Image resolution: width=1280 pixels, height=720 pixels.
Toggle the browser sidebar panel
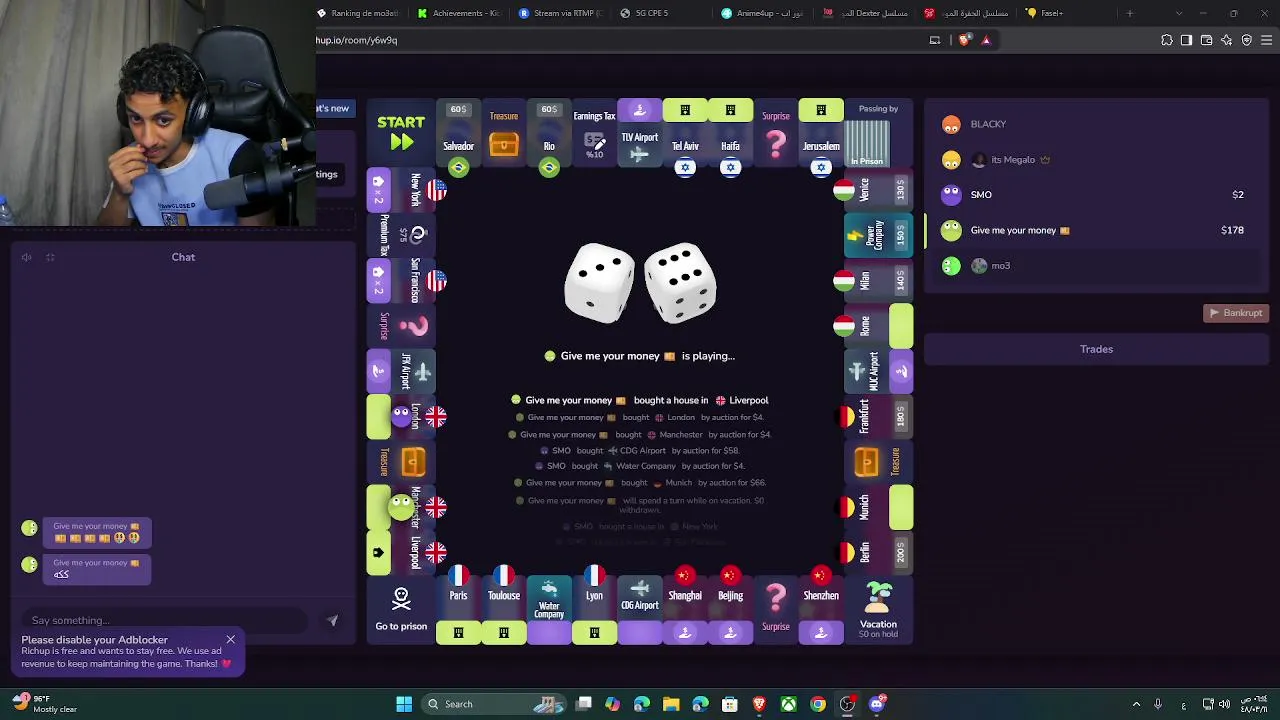click(x=1187, y=40)
